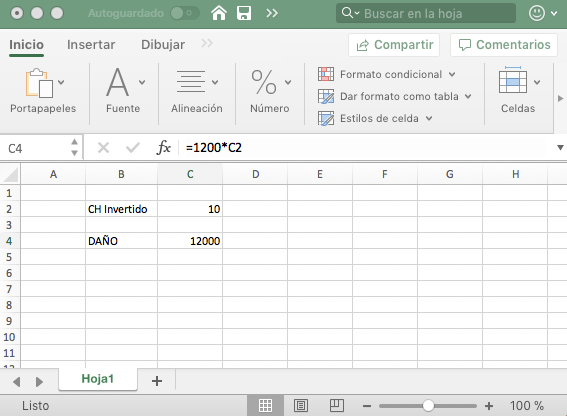Viewport: 567px width, 416px height.
Task: Select cell containing CH Invertido
Action: coord(122,209)
